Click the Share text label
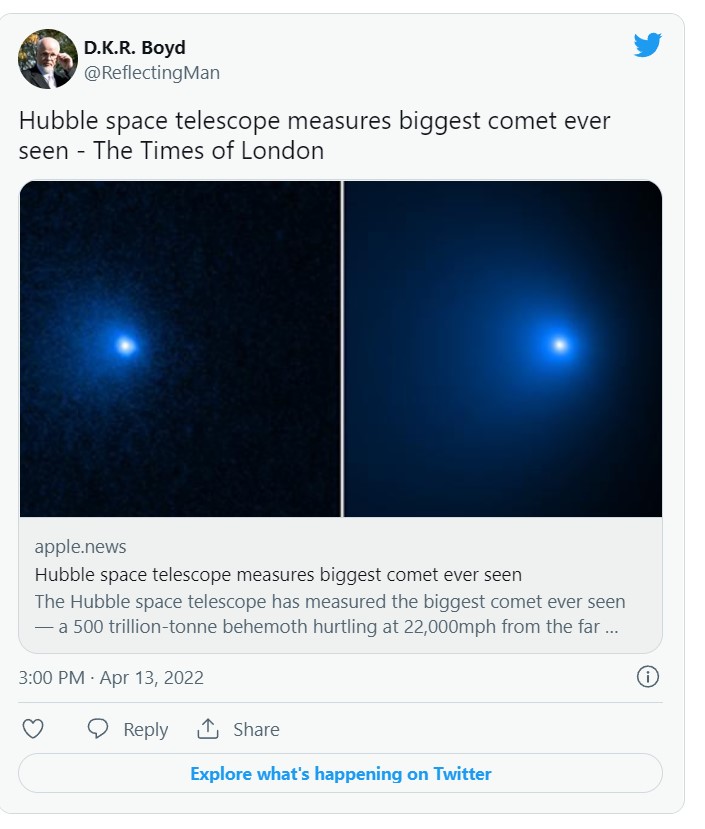The image size is (705, 829). tap(256, 730)
